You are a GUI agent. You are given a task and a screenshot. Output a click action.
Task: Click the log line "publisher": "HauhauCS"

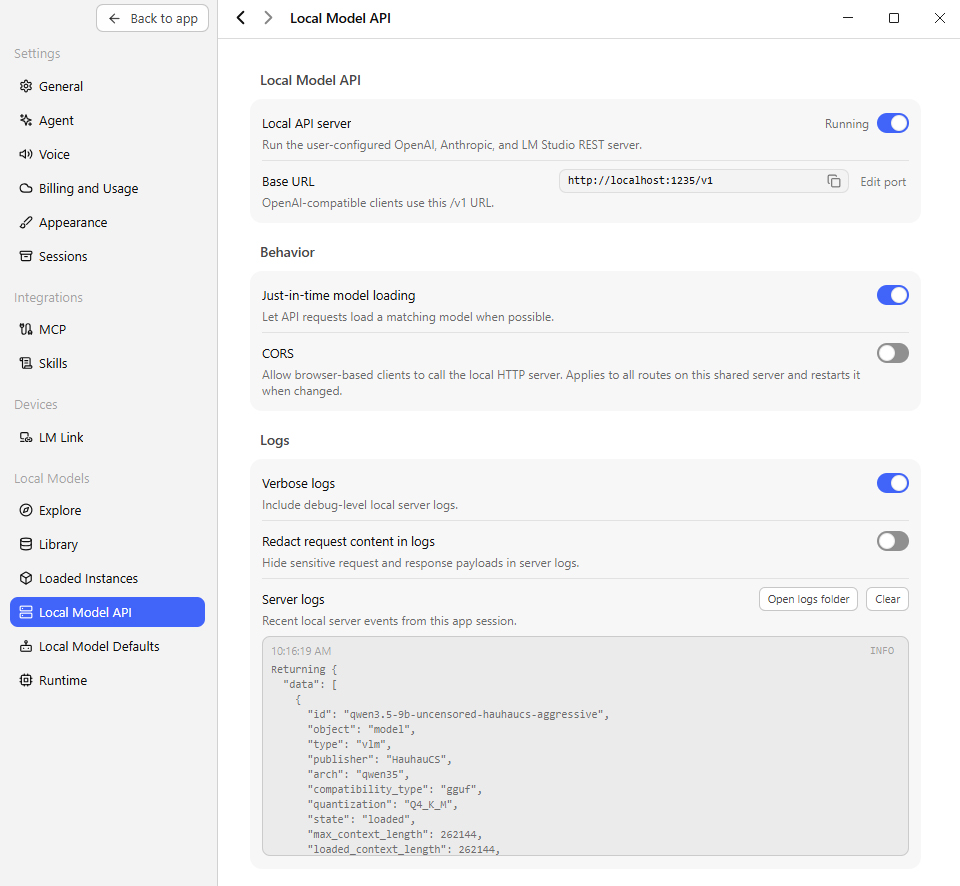point(380,759)
